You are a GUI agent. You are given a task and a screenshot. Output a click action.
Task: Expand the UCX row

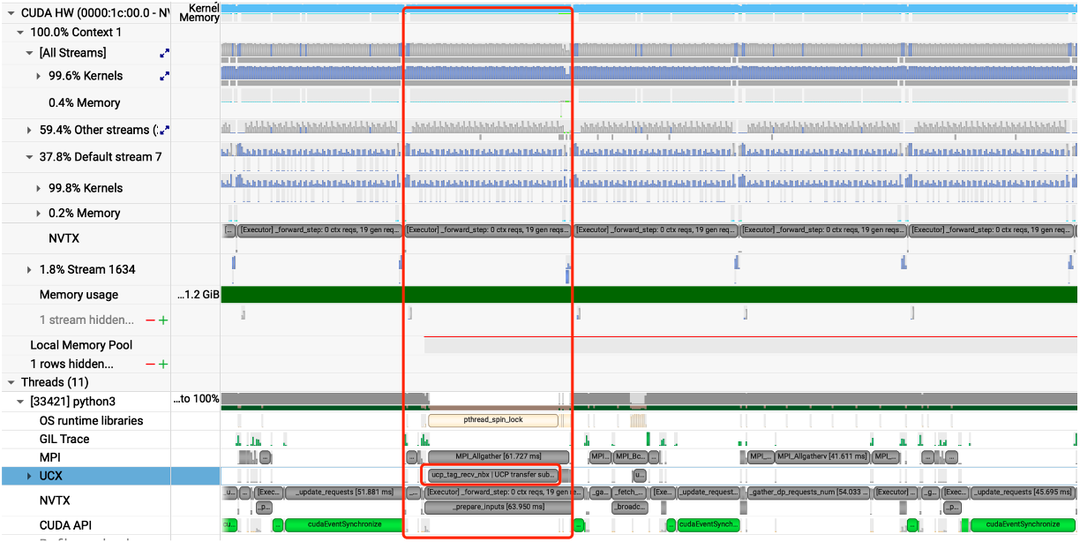pos(29,476)
